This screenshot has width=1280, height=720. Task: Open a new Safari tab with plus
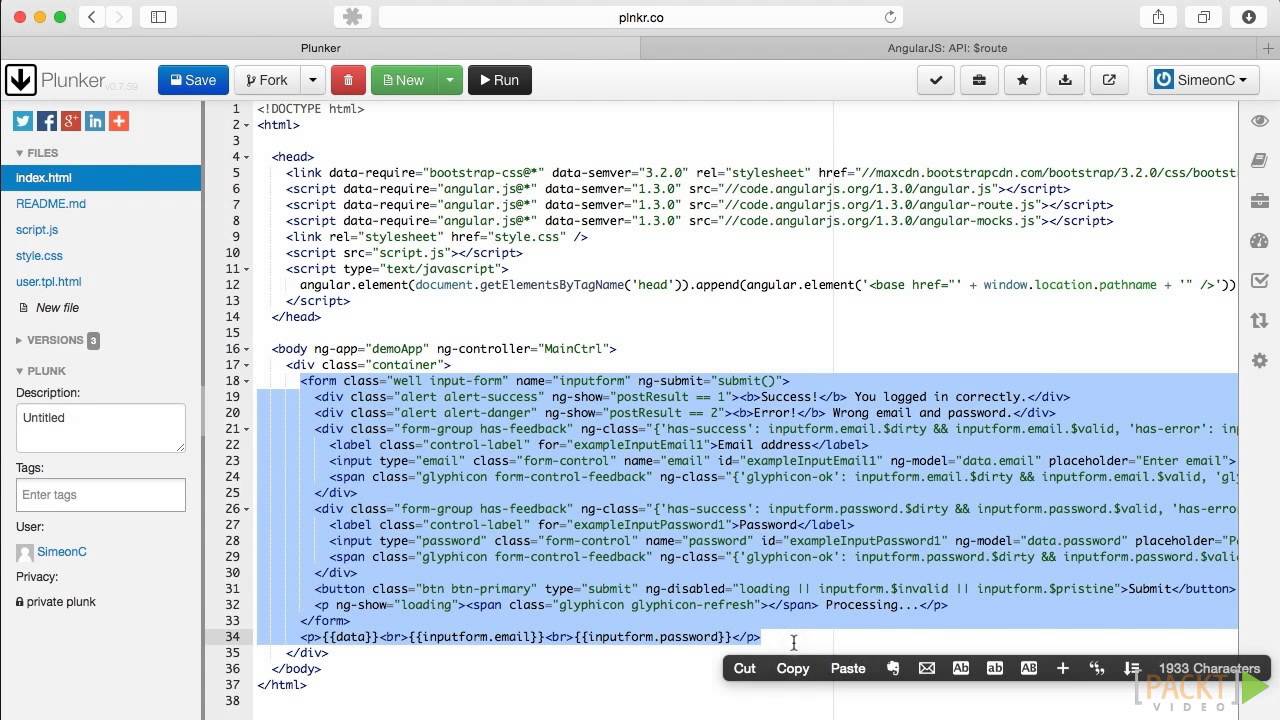(1268, 48)
